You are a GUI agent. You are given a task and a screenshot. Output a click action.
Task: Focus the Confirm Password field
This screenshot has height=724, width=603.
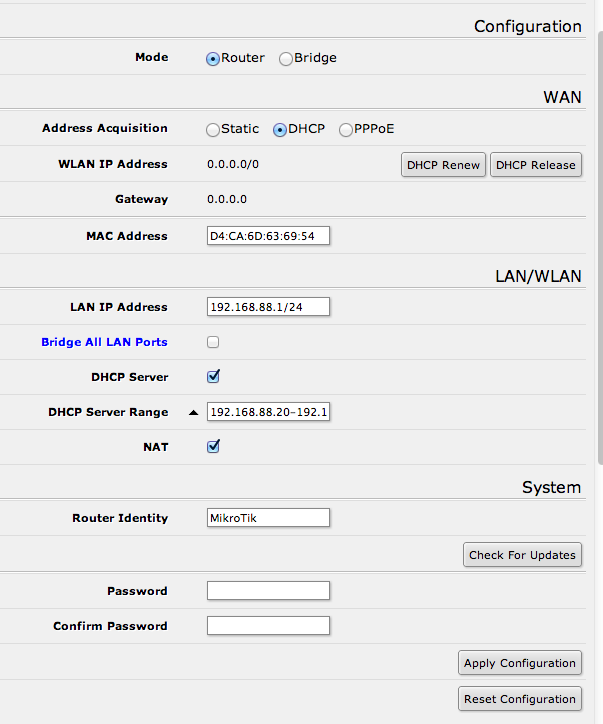[x=268, y=626]
